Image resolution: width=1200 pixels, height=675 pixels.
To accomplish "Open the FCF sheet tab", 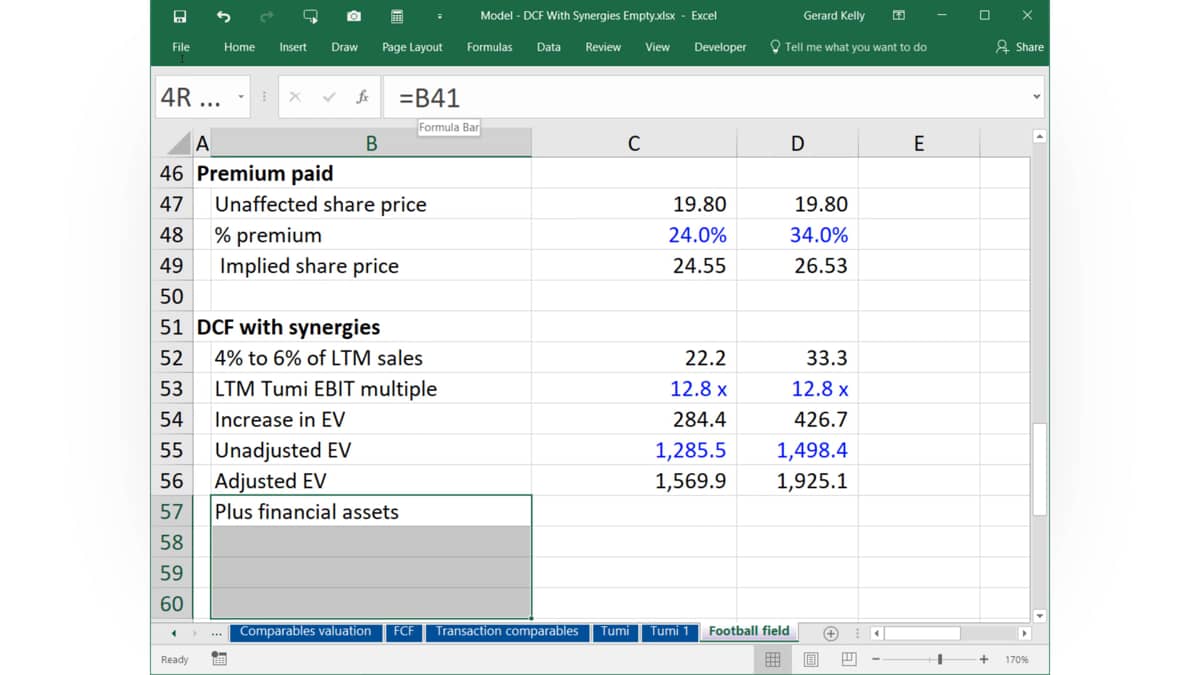I will [403, 631].
